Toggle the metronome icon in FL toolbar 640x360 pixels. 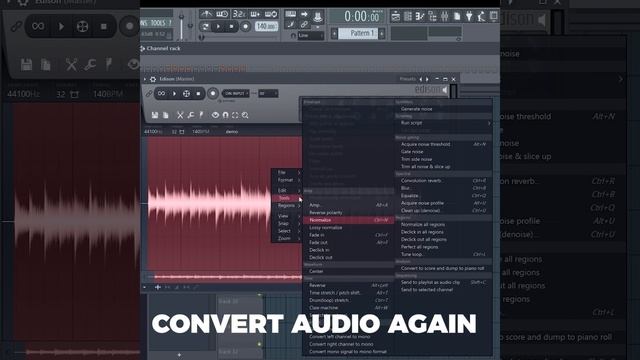point(206,14)
